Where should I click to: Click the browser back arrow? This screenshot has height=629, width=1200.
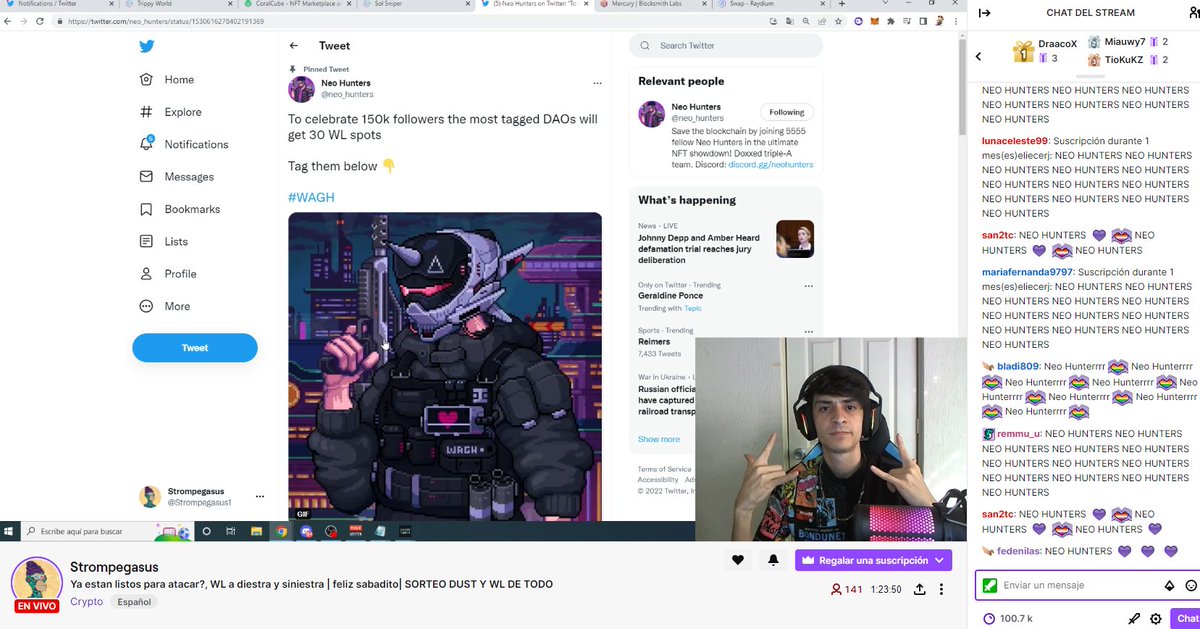[x=9, y=21]
